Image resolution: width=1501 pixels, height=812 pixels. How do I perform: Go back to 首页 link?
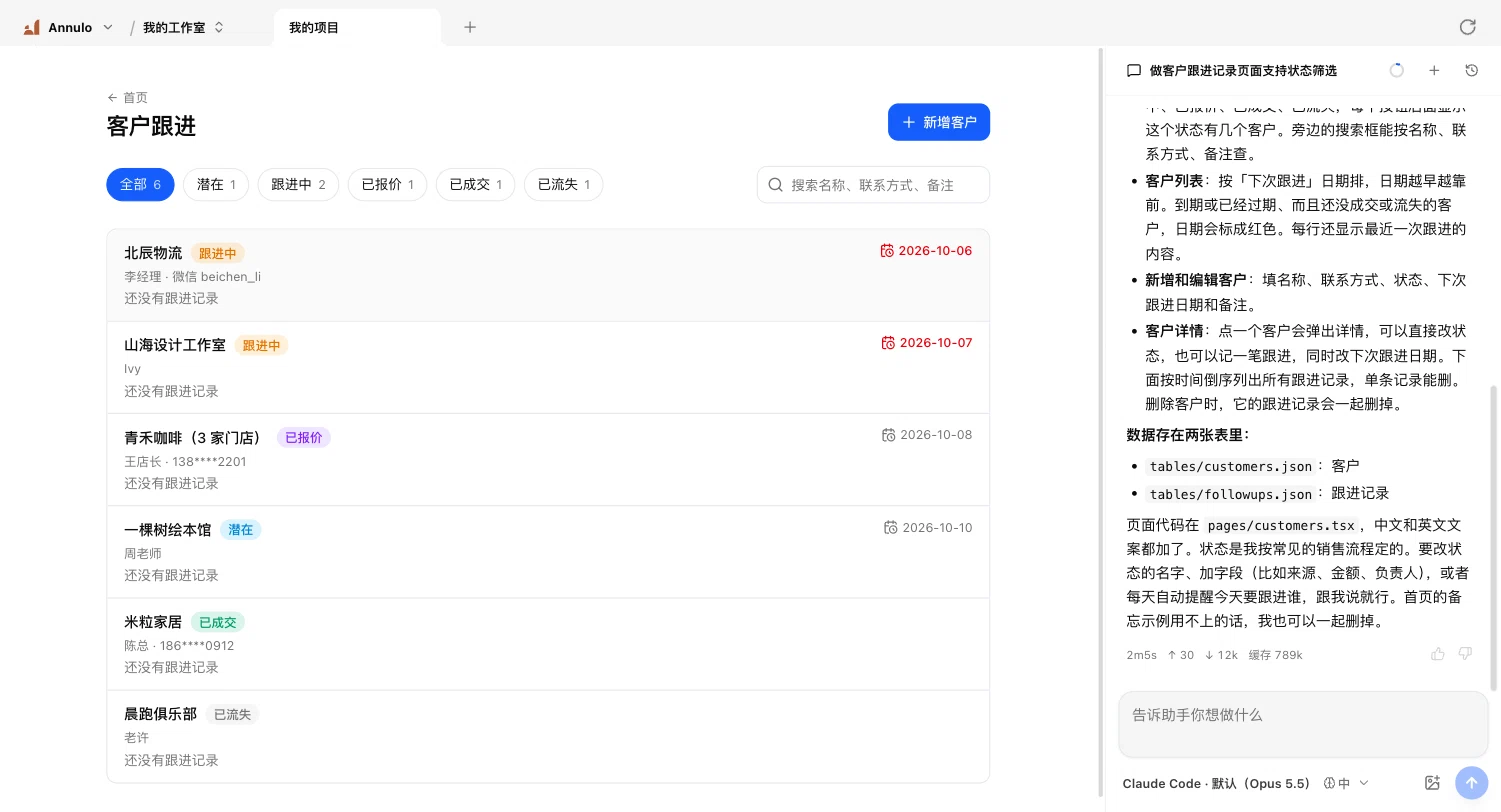pos(128,97)
